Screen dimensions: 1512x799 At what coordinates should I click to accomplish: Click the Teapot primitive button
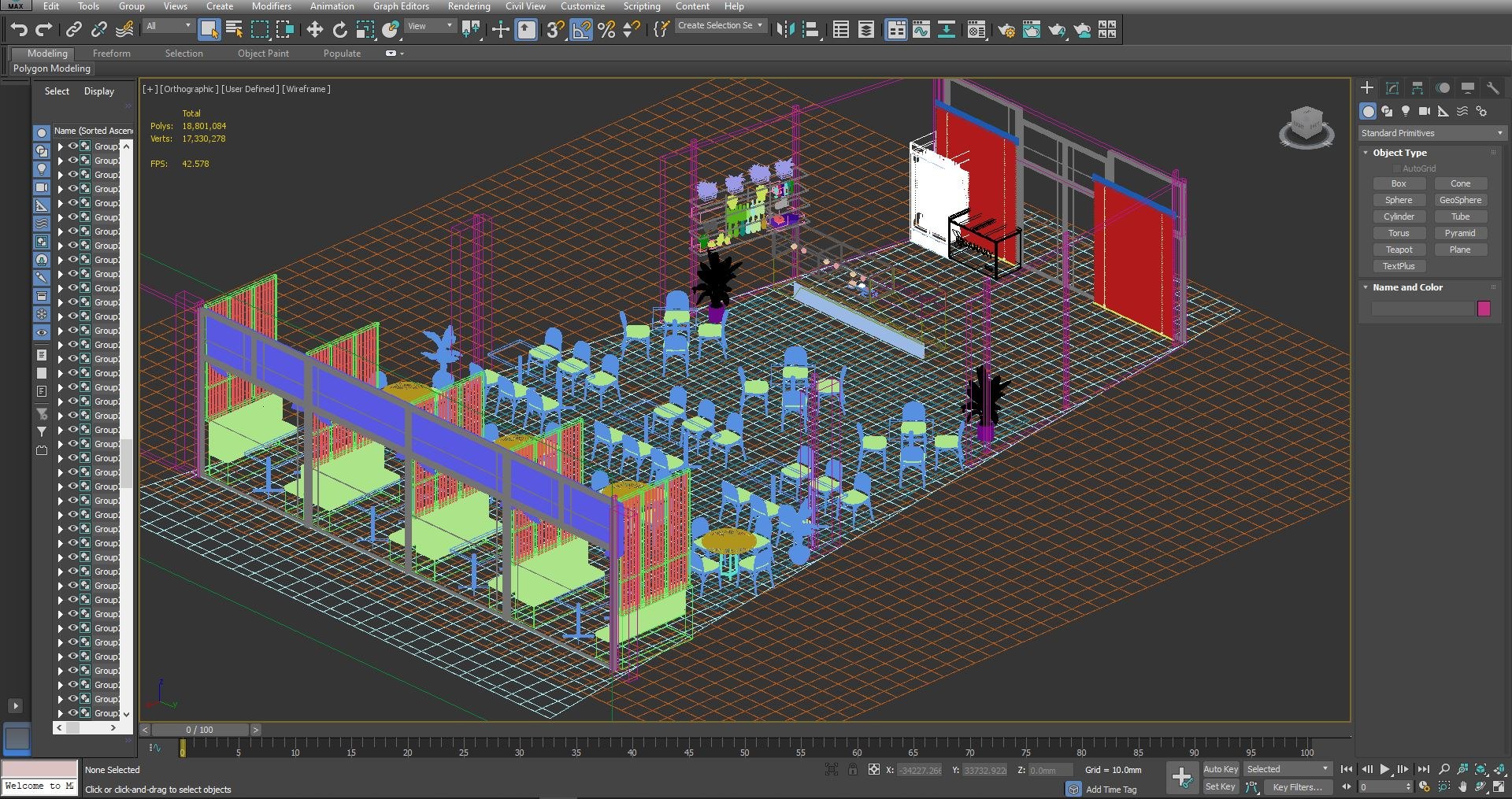point(1399,250)
